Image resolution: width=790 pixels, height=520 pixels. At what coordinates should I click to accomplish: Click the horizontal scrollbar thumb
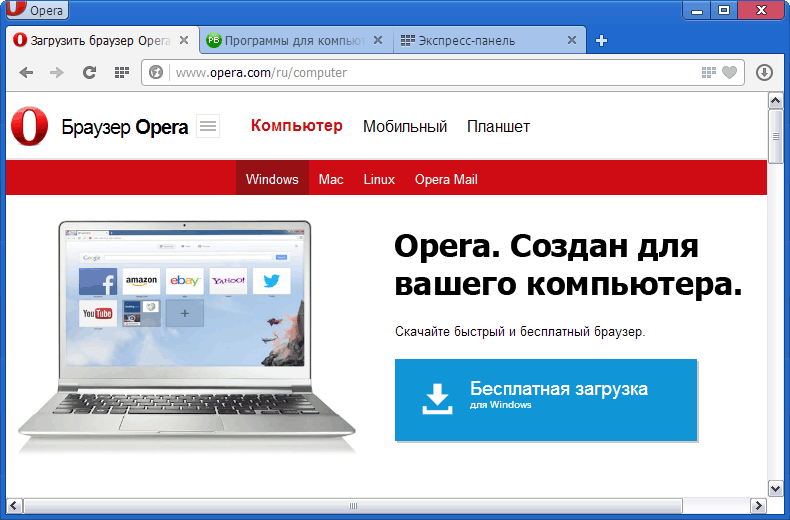tap(353, 505)
